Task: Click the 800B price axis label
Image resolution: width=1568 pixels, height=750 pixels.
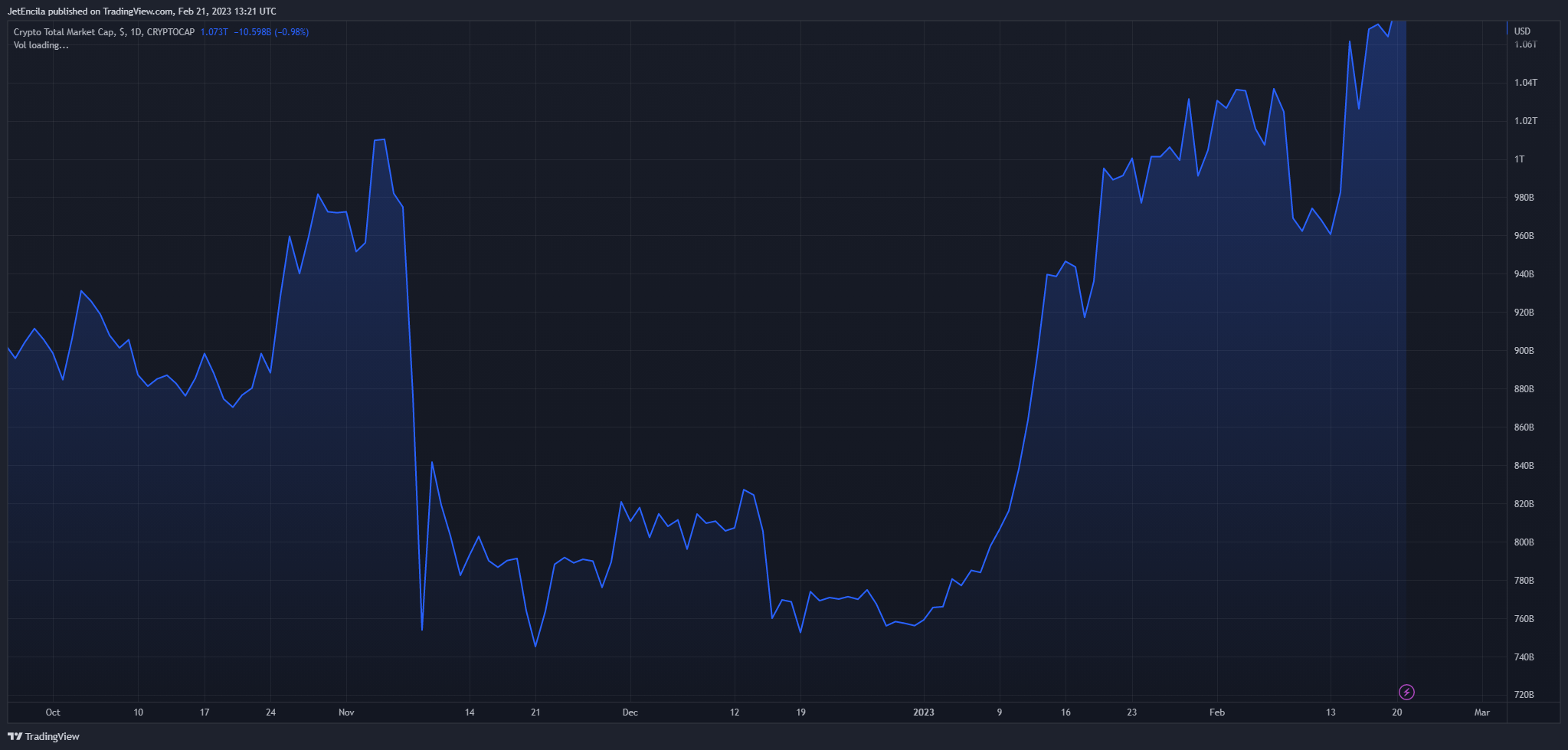Action: [1524, 542]
